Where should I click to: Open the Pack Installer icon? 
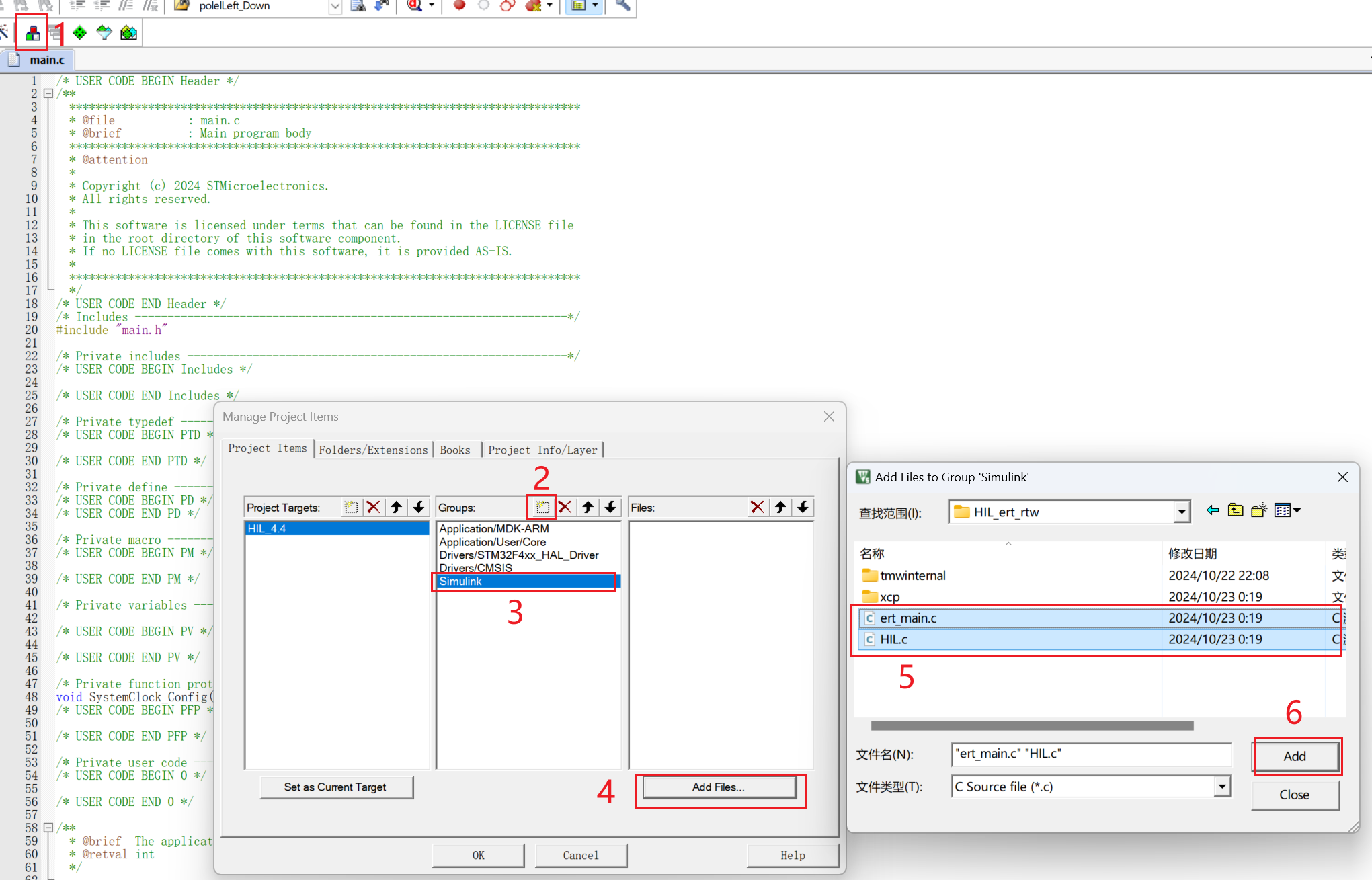[x=128, y=32]
